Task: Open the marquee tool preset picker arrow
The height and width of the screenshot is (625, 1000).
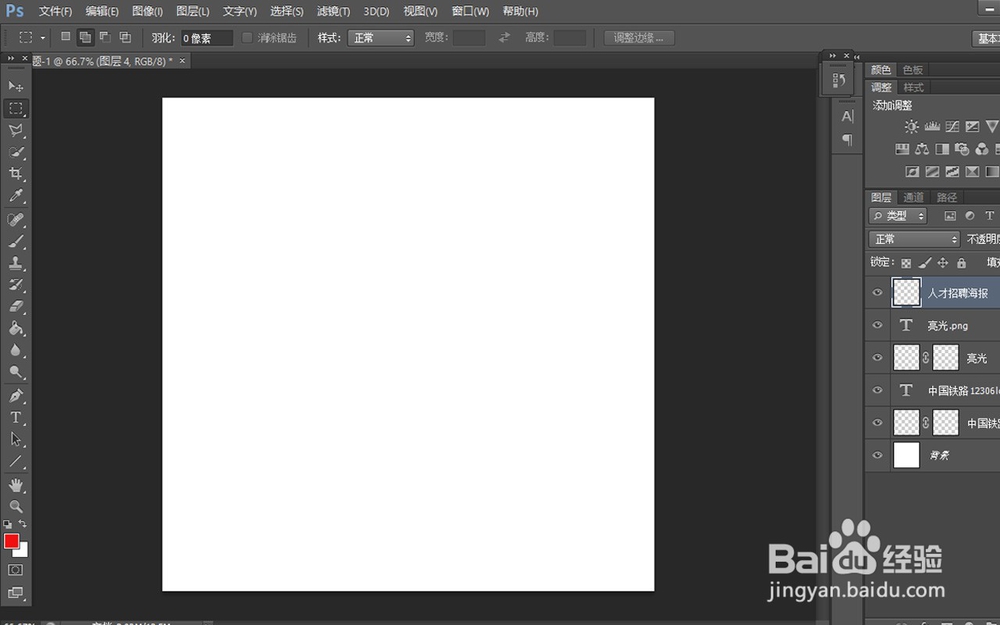Action: [x=43, y=38]
